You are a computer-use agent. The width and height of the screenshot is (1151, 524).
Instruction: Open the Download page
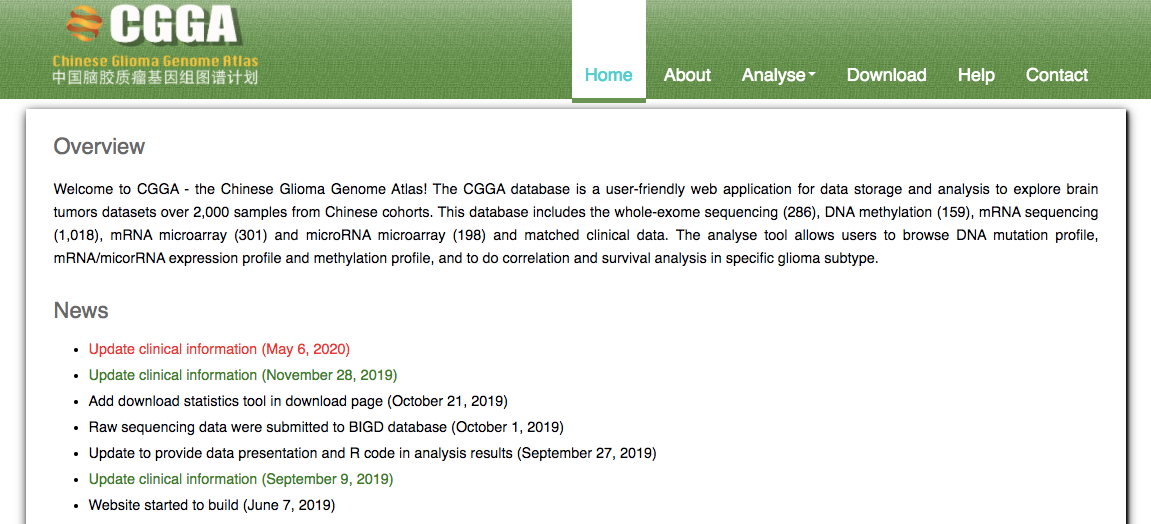pyautogui.click(x=886, y=75)
